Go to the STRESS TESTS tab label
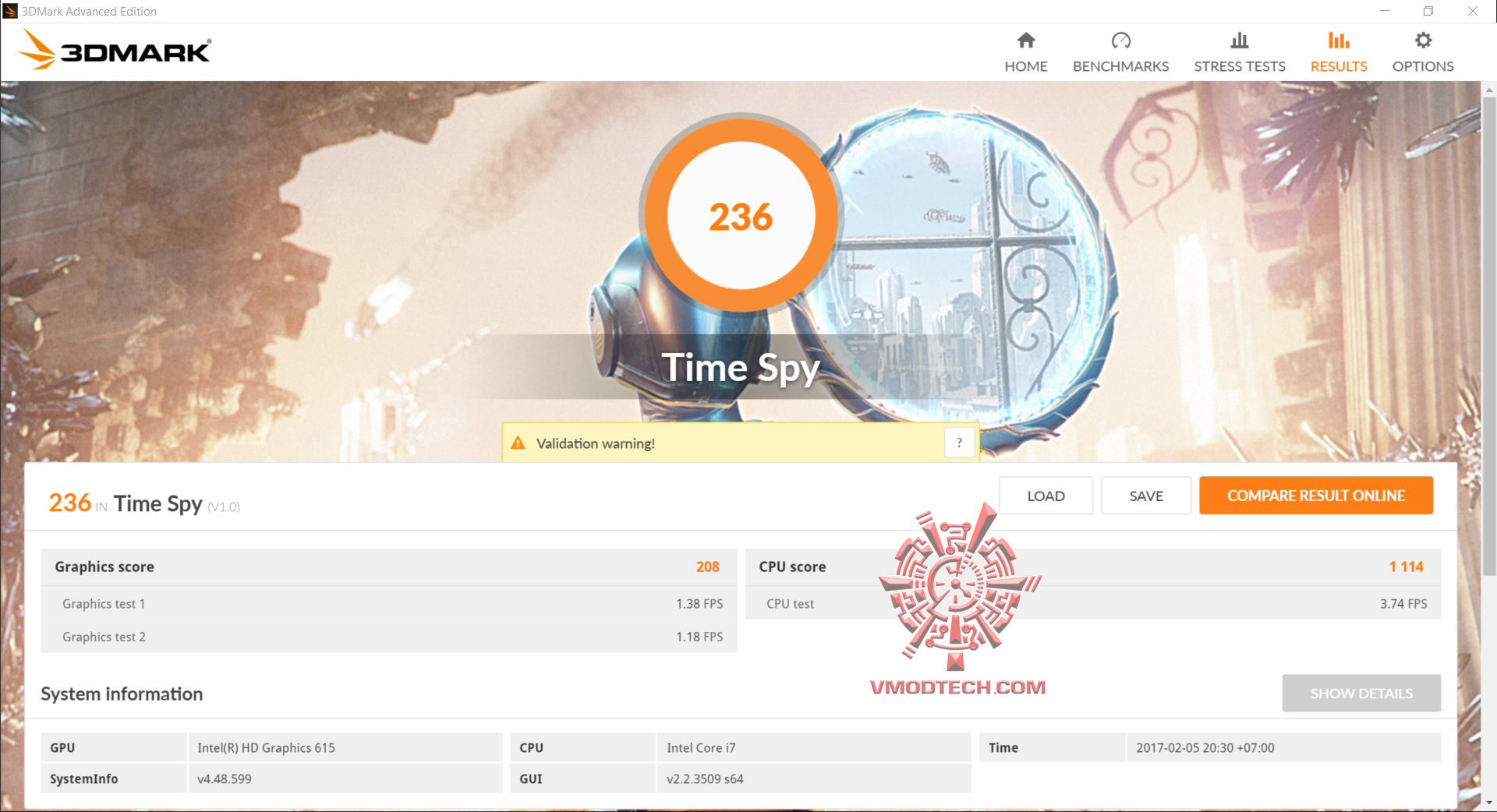Screen dimensions: 1497x812 pos(1240,66)
